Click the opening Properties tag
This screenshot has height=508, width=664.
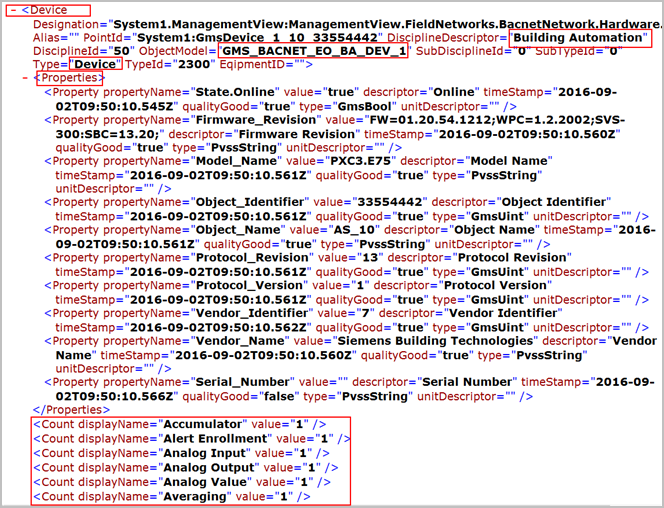pos(72,77)
